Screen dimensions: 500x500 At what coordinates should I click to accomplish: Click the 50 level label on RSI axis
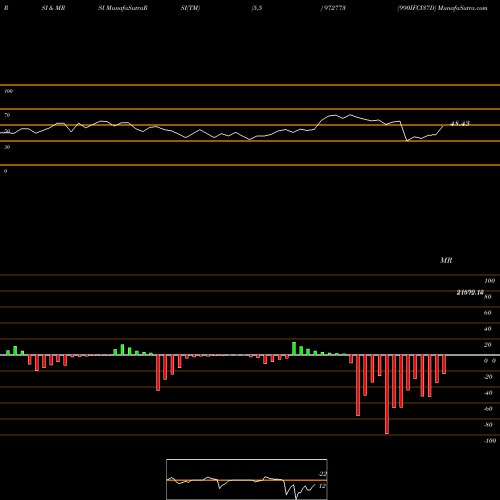click(x=7, y=131)
